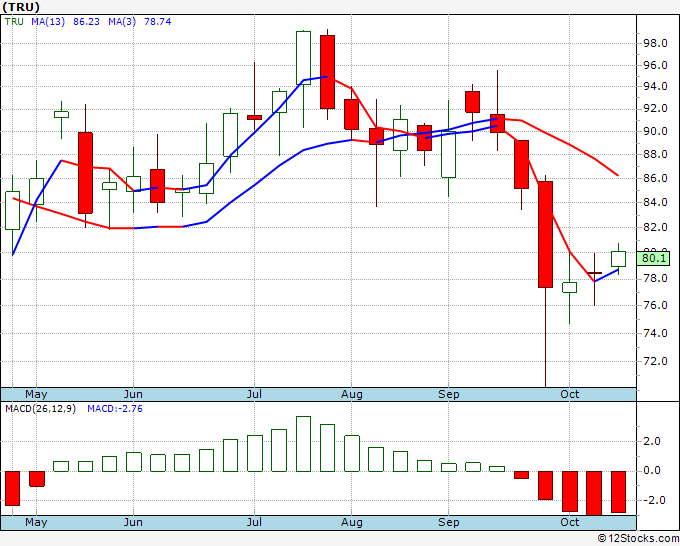Click the 98.0 price axis label
680x546 pixels.
tap(655, 43)
